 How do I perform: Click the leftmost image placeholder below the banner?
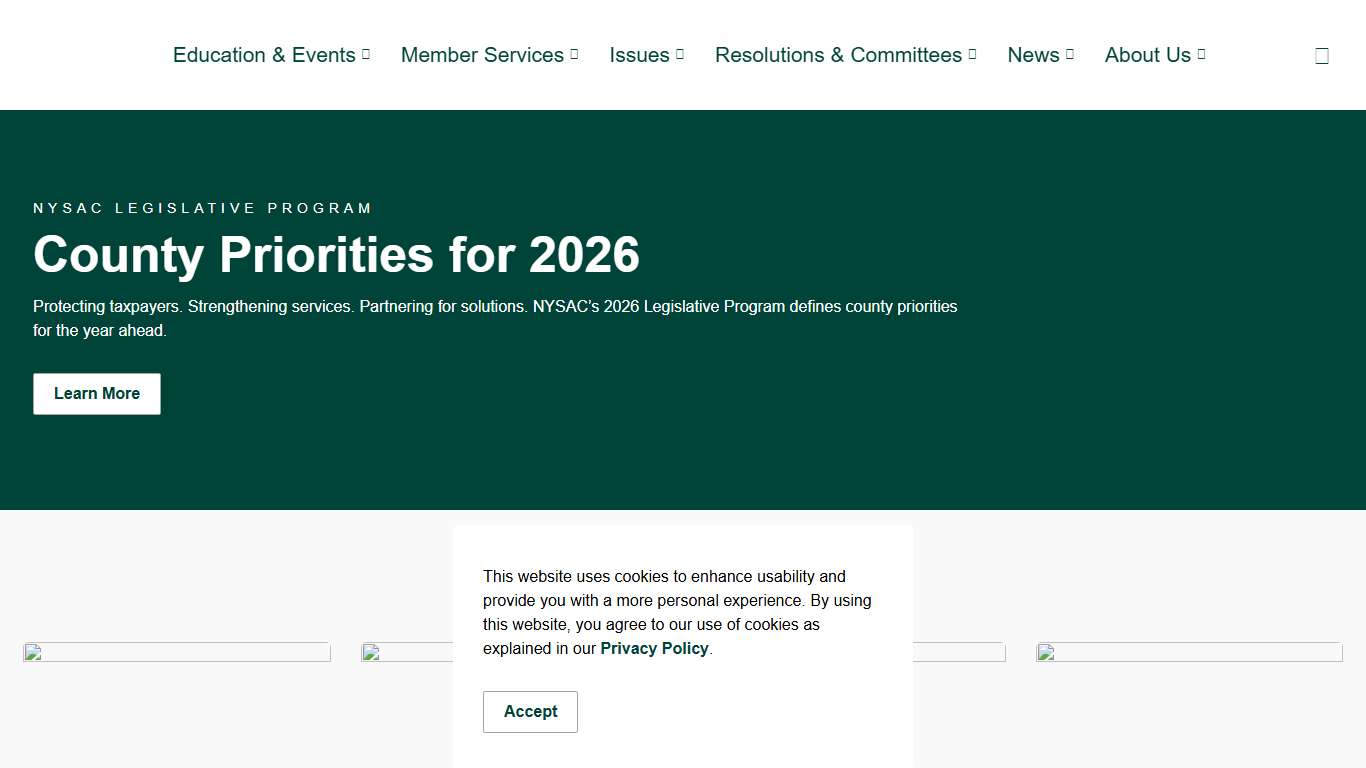click(x=177, y=652)
